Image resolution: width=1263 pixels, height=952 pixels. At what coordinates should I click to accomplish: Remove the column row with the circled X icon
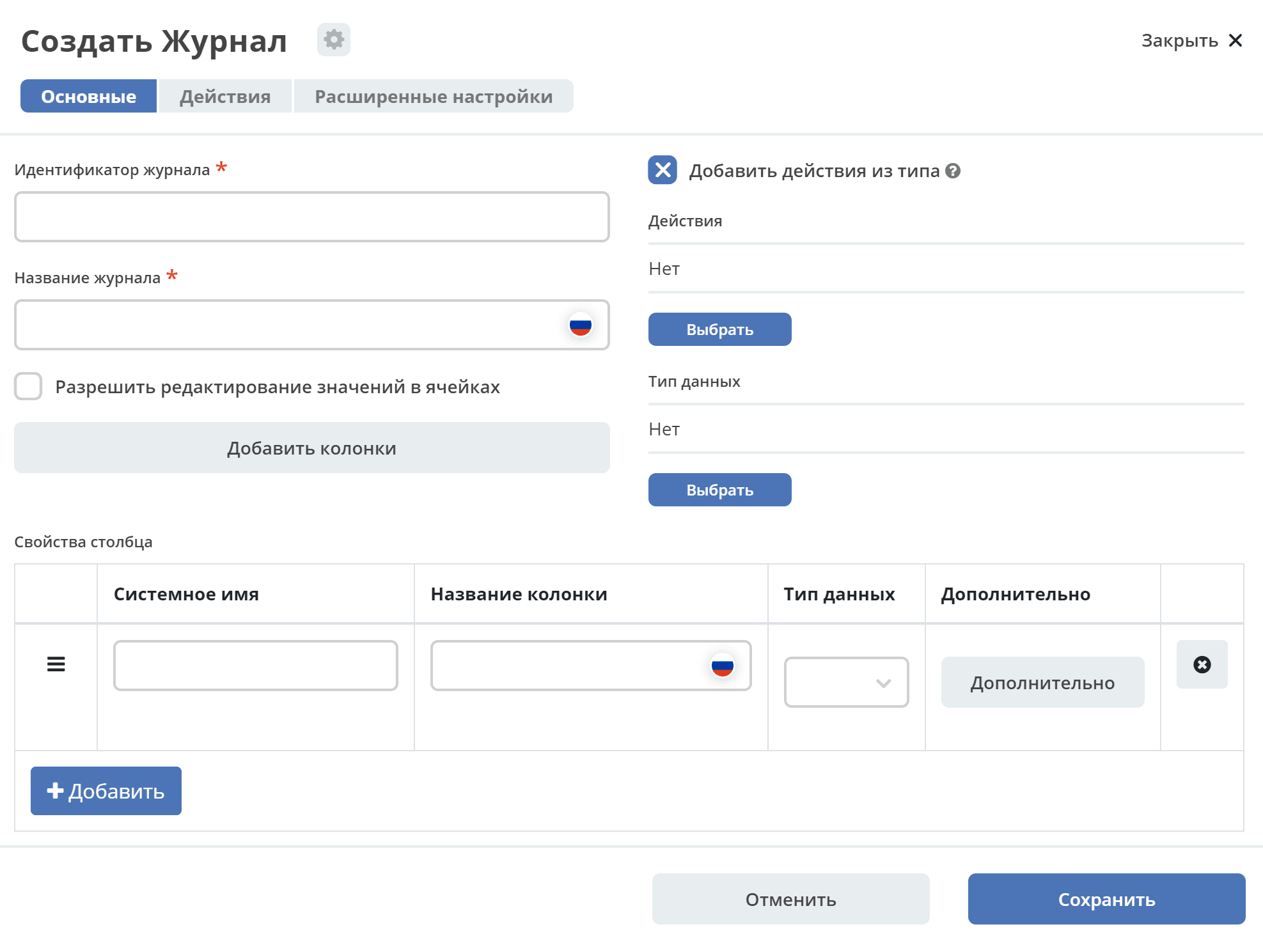pos(1202,664)
